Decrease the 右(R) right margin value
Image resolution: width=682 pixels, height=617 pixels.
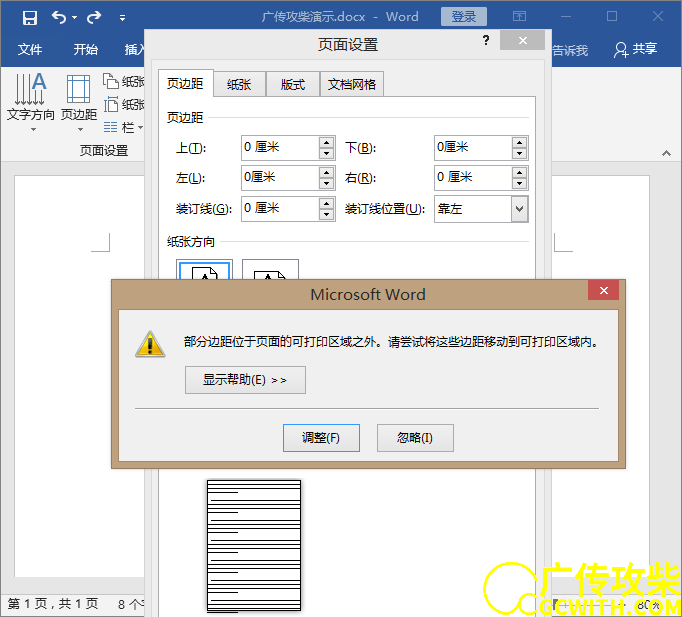coord(519,183)
